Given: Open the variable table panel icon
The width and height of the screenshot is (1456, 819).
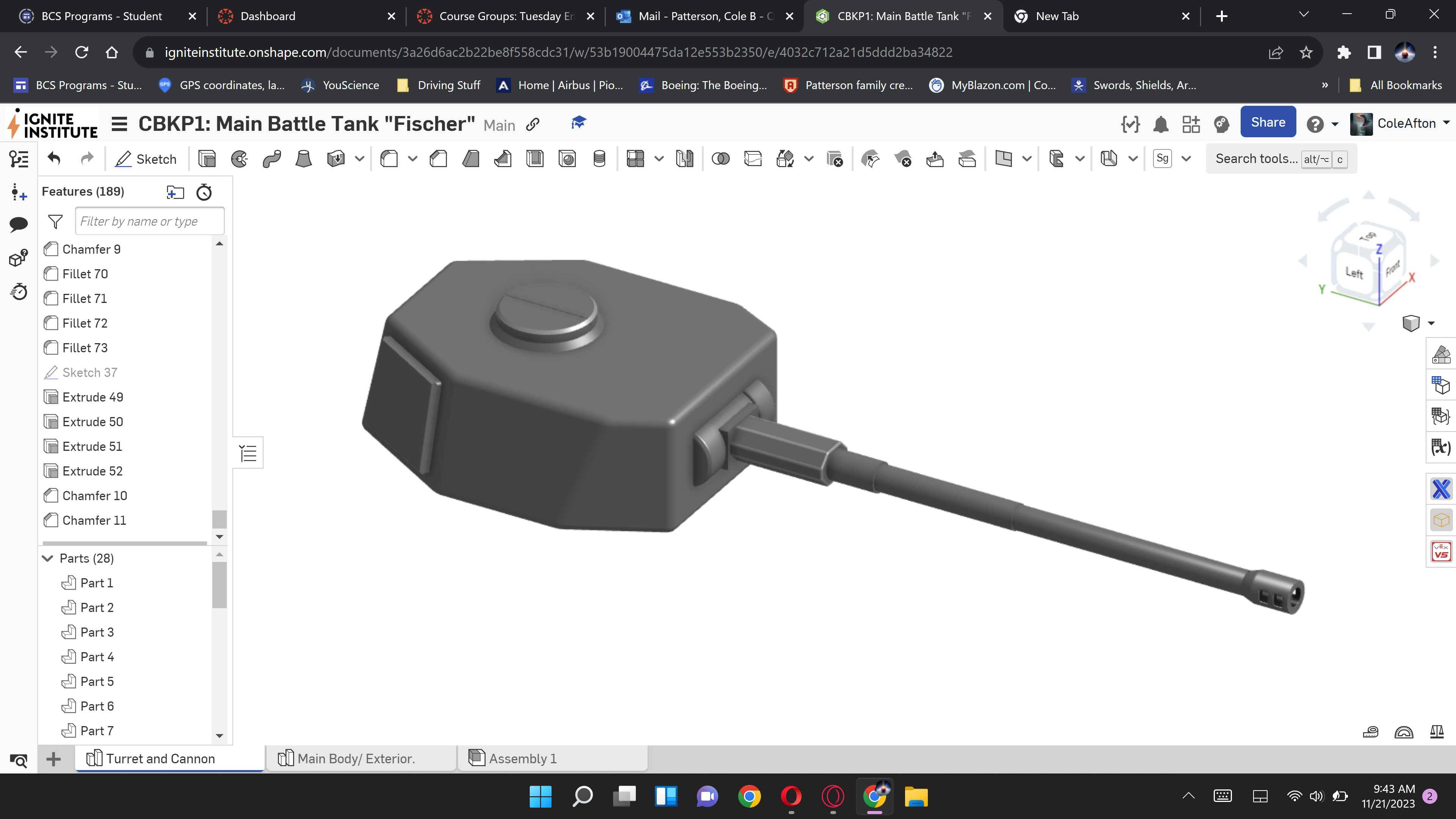Looking at the screenshot, I should click(x=1441, y=447).
